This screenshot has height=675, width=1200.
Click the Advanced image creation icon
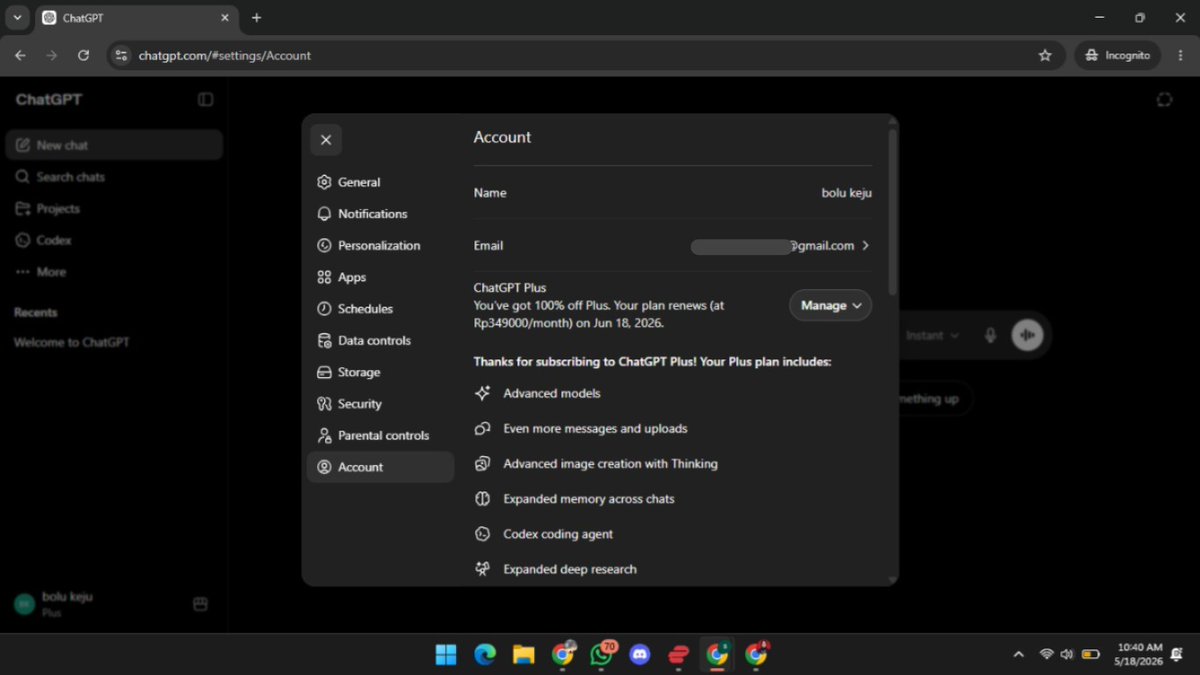click(x=482, y=464)
